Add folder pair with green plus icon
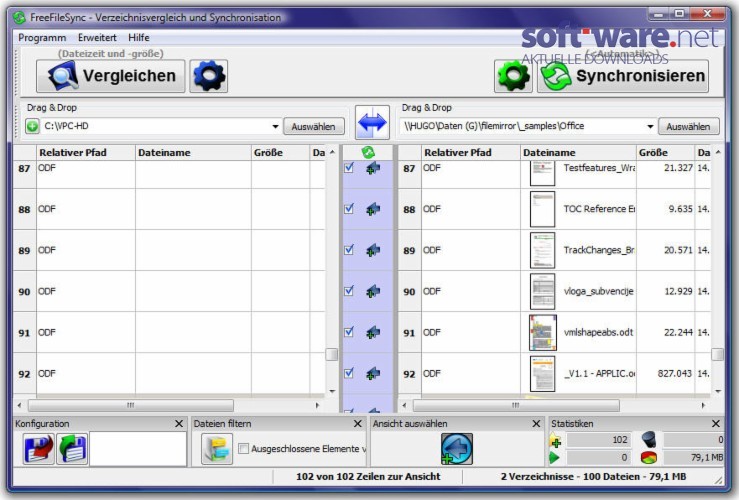Image resolution: width=739 pixels, height=500 pixels. coord(32,126)
